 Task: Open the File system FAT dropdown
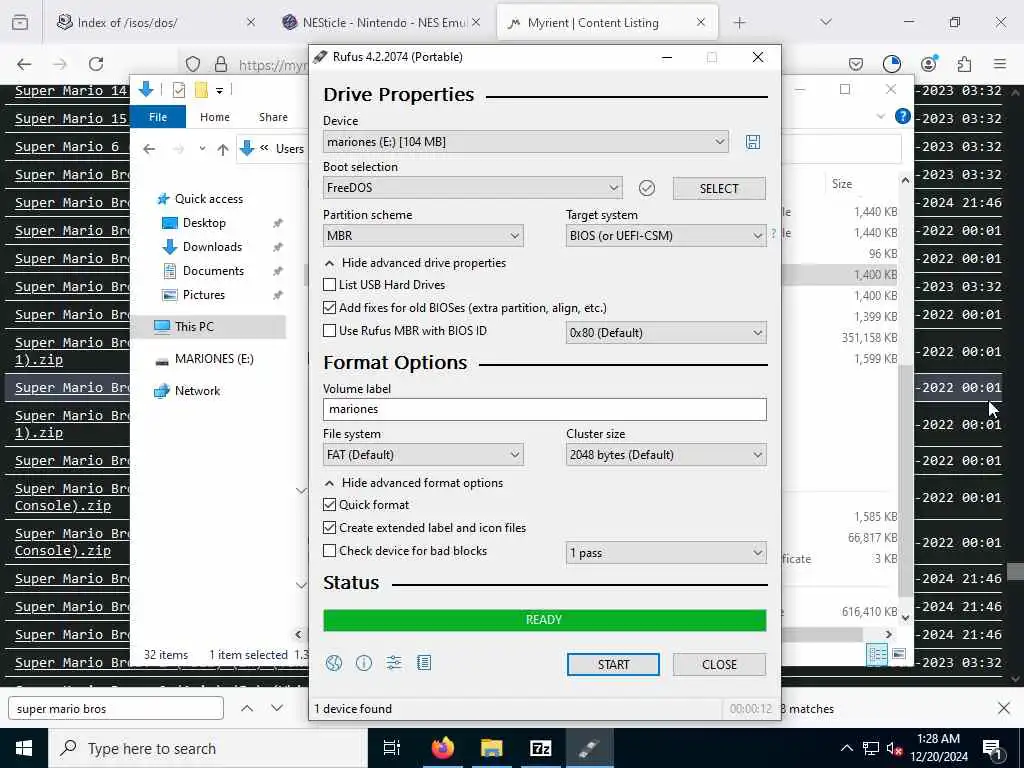(423, 455)
